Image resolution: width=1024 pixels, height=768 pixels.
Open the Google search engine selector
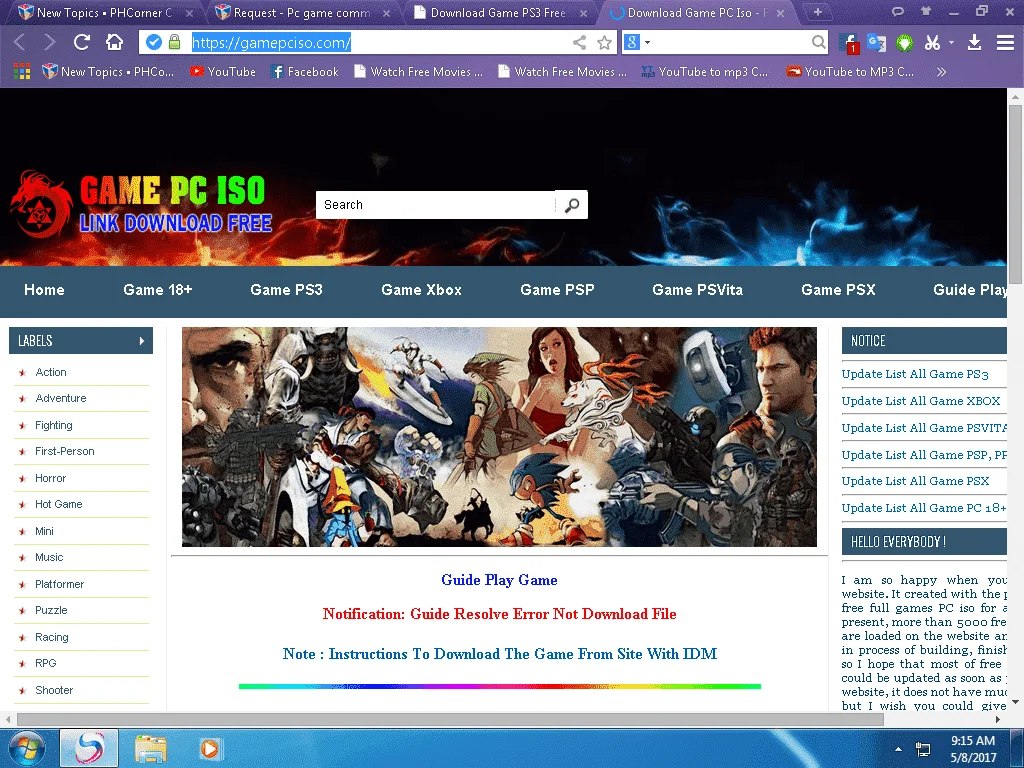coord(637,42)
